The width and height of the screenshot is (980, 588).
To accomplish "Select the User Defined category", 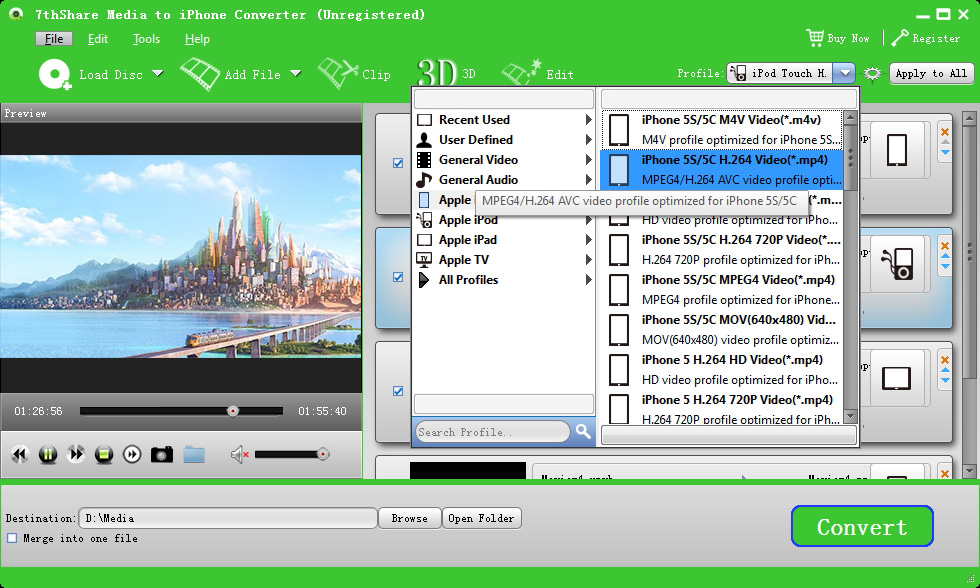I will click(504, 139).
